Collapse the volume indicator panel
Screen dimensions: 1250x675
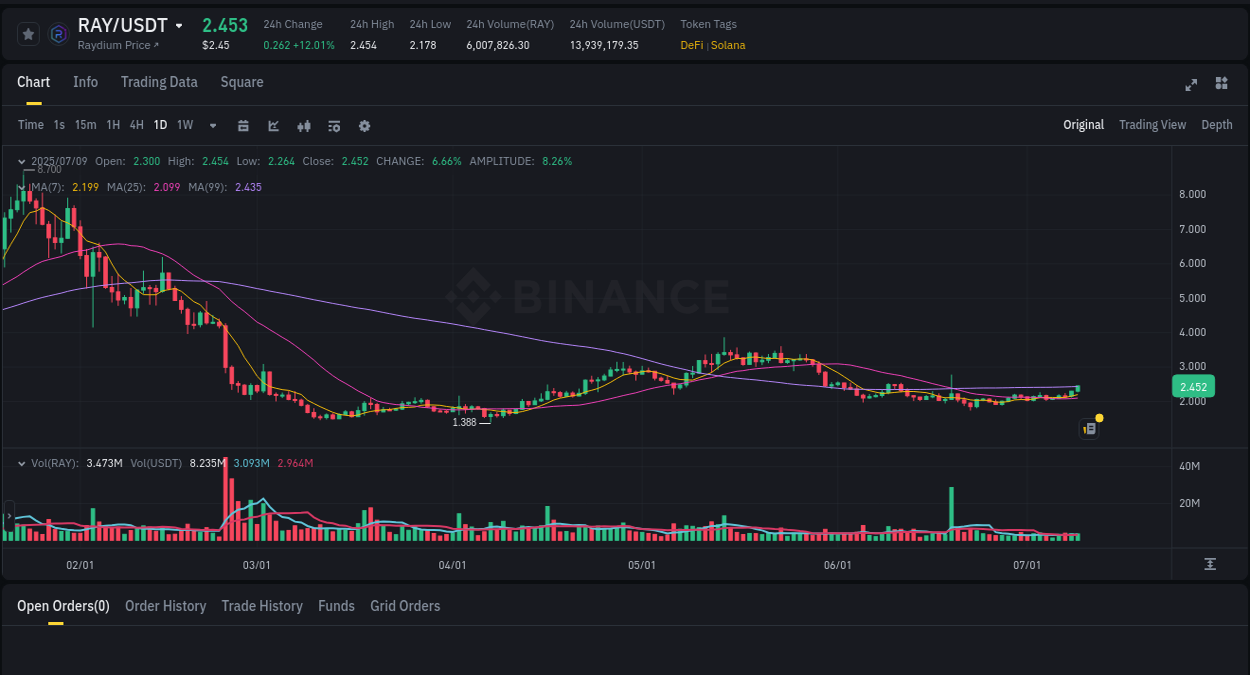22,463
